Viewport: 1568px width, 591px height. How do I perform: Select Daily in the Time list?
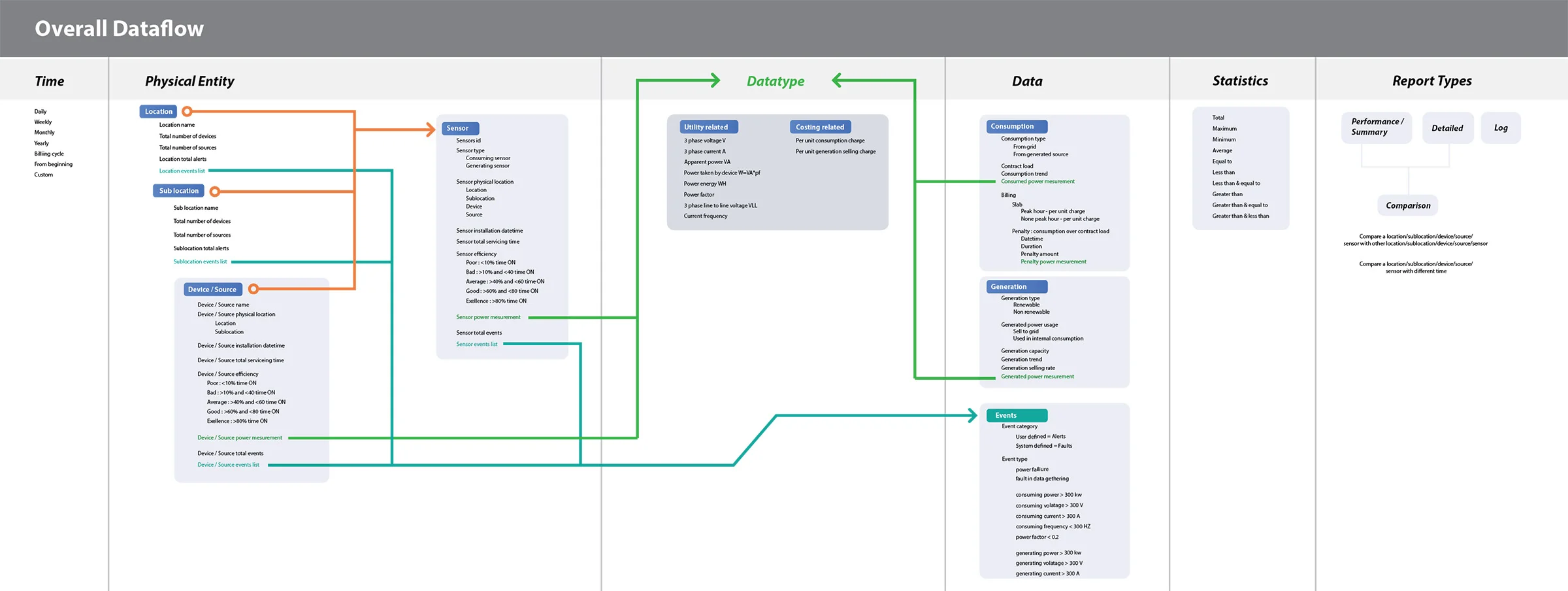pos(41,112)
